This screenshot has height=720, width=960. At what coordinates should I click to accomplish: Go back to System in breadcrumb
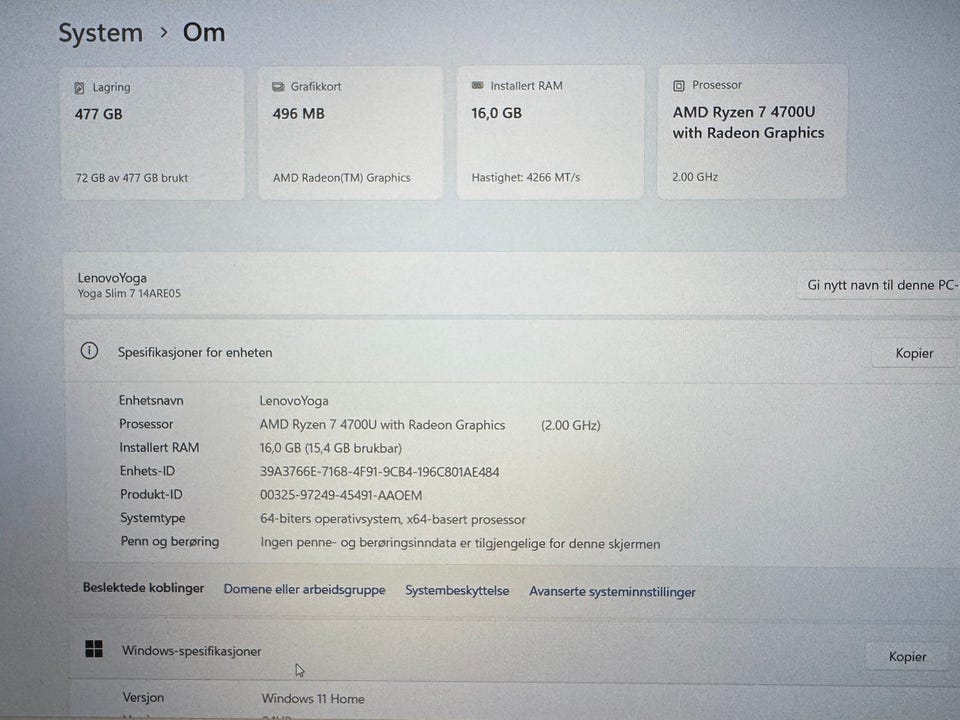[x=100, y=32]
